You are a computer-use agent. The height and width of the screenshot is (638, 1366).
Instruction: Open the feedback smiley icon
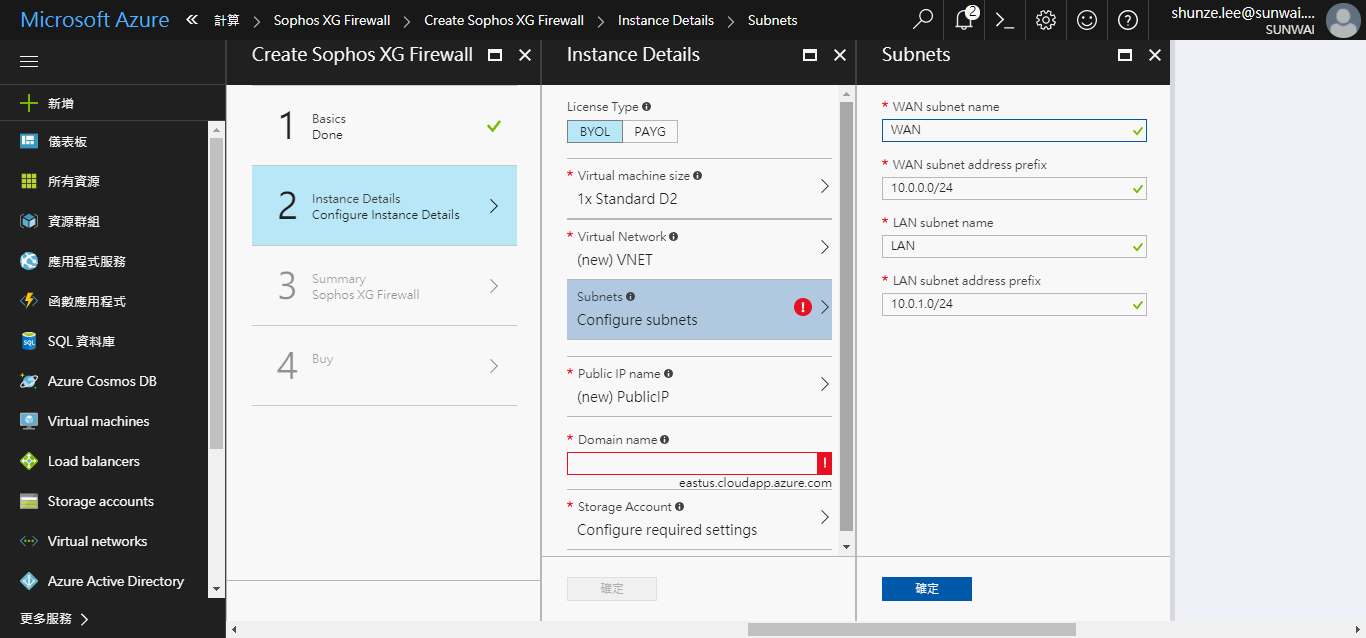tap(1087, 19)
